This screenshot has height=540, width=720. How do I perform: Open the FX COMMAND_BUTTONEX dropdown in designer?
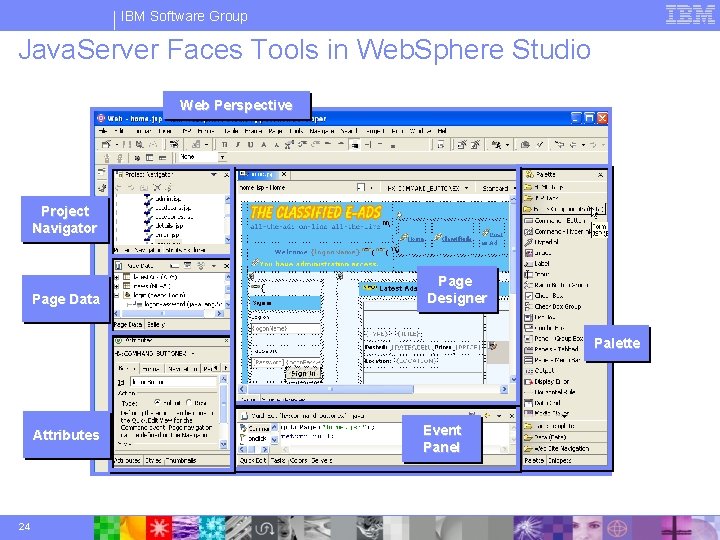click(467, 188)
